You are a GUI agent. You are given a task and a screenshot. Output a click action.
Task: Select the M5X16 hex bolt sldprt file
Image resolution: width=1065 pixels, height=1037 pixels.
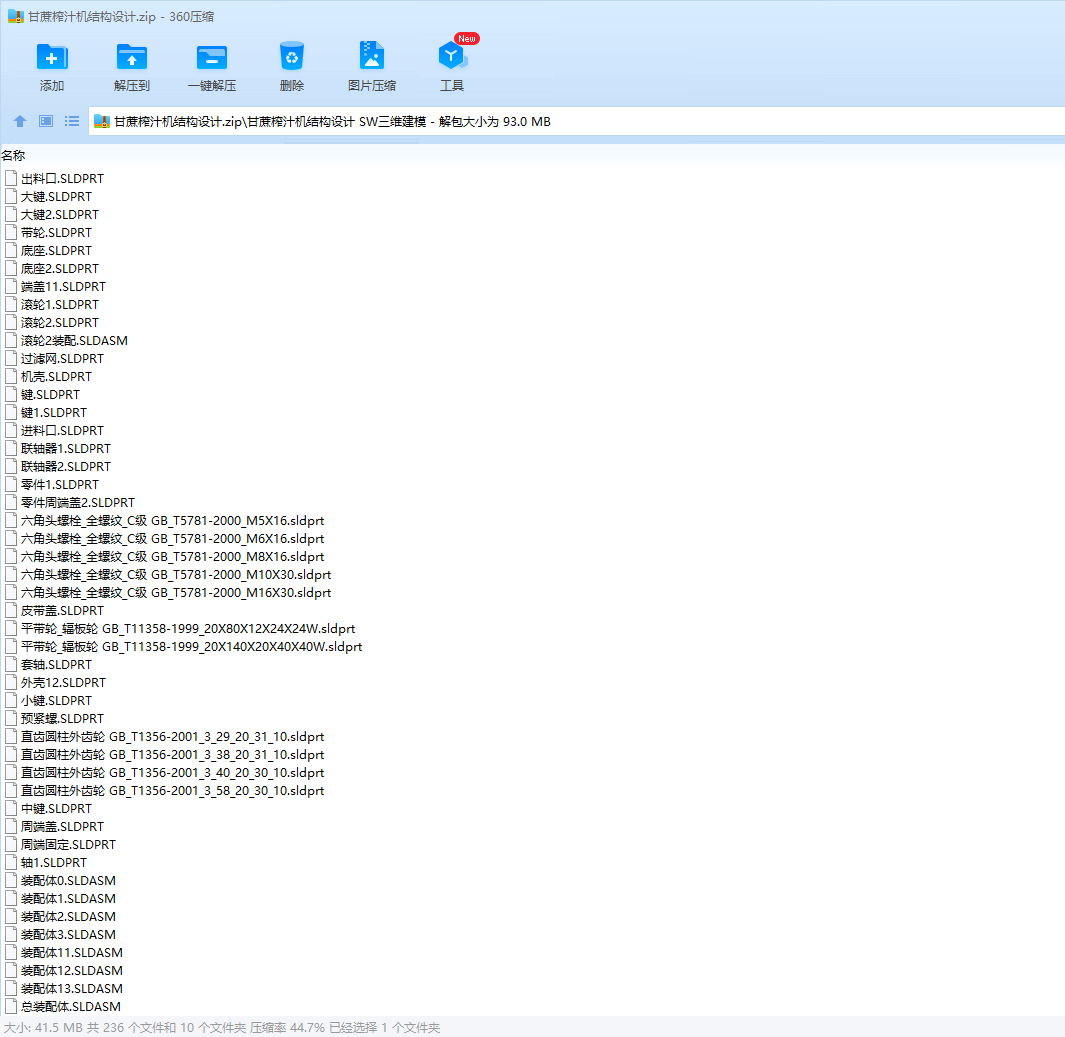173,520
